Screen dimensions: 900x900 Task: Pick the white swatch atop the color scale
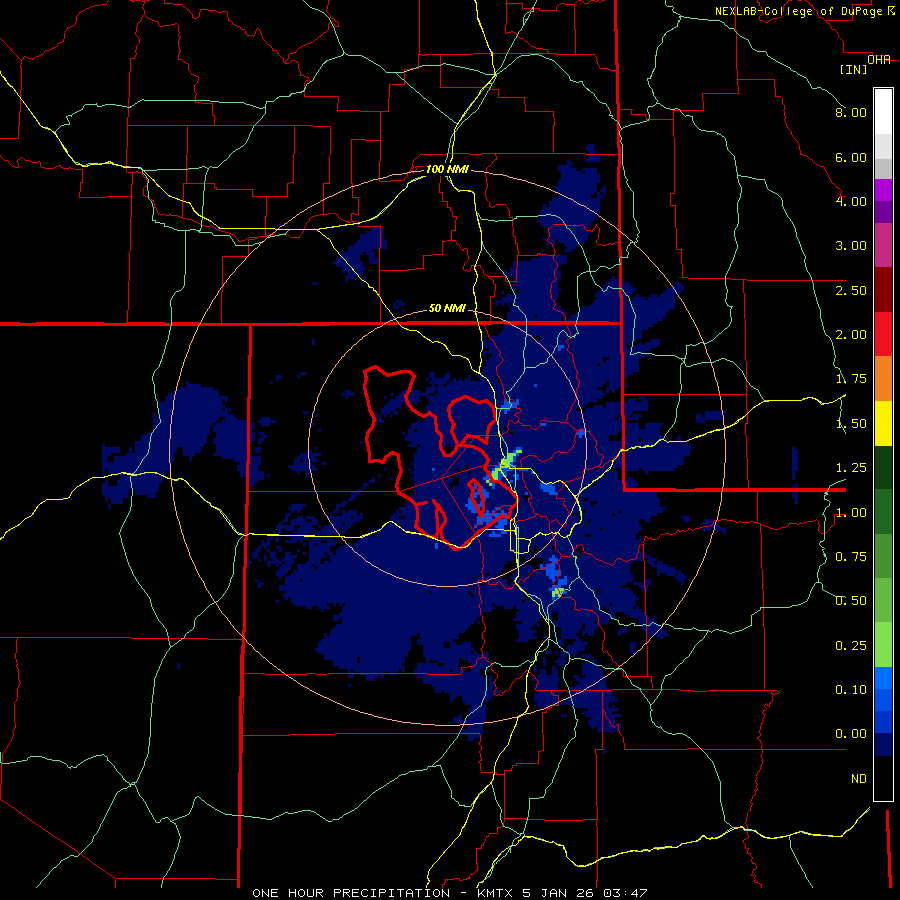883,112
